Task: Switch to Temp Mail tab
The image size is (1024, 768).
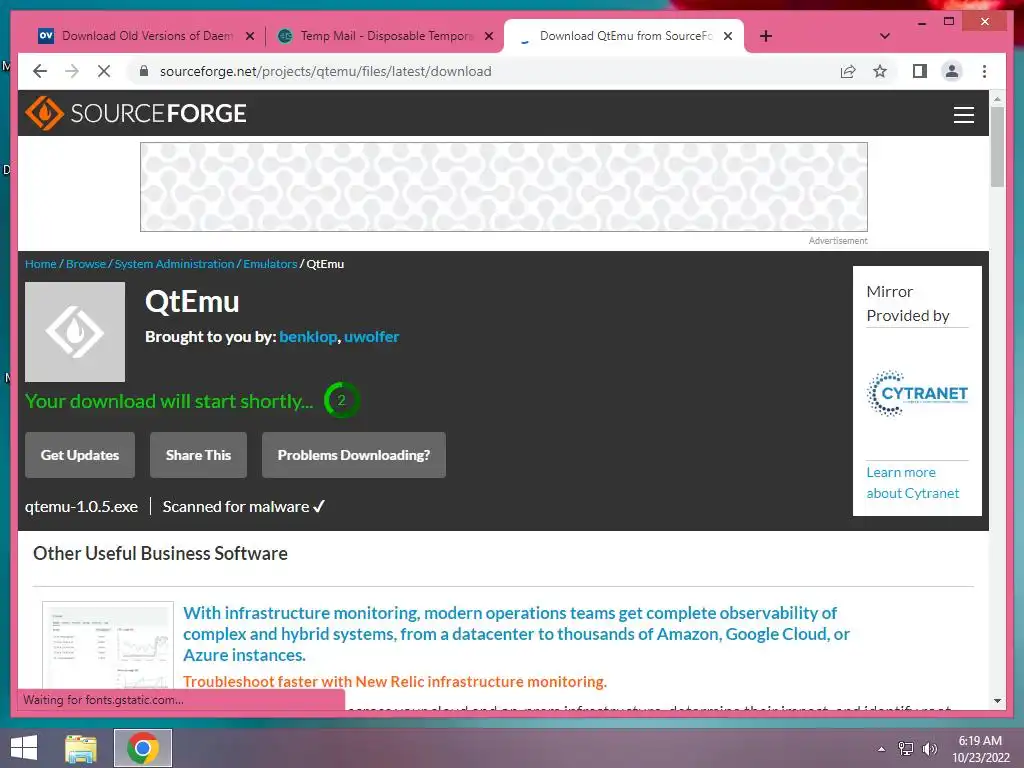Action: tap(385, 36)
